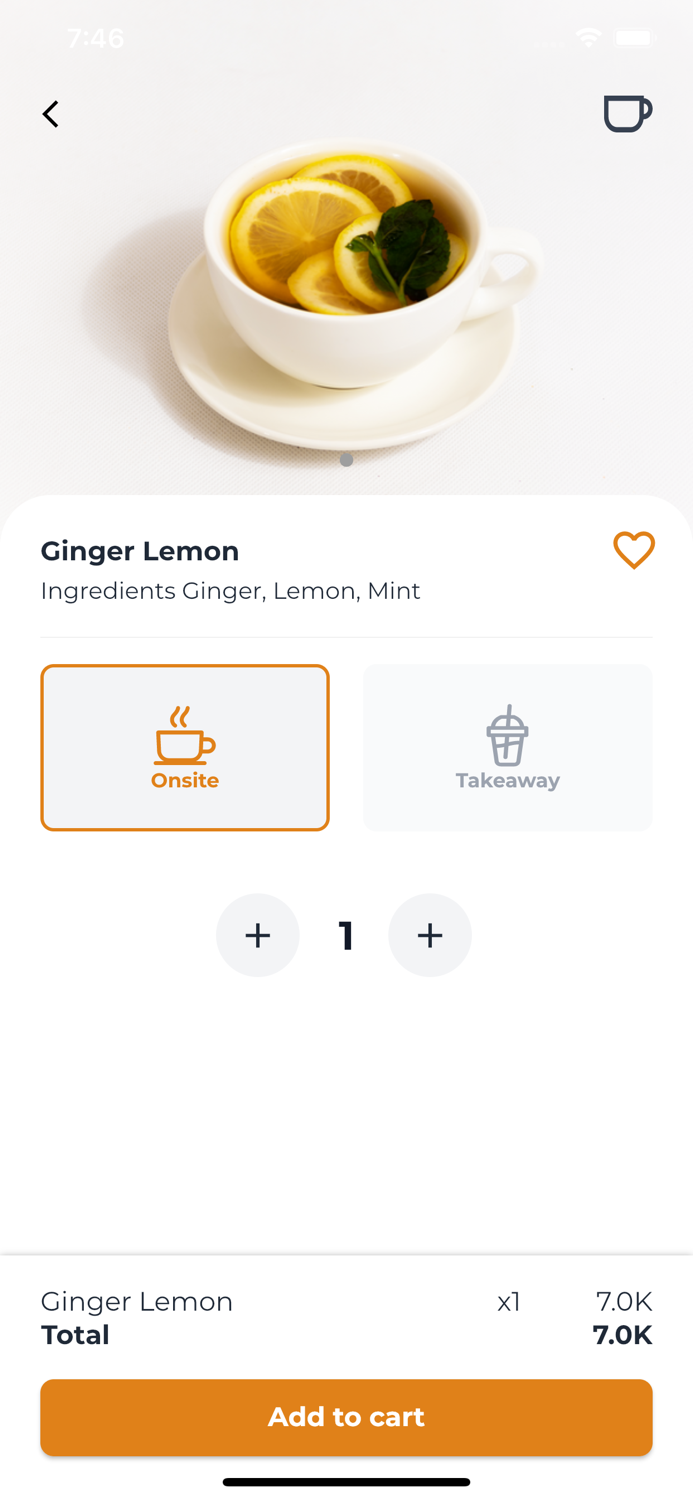Tap the quantity number 1

tap(346, 936)
